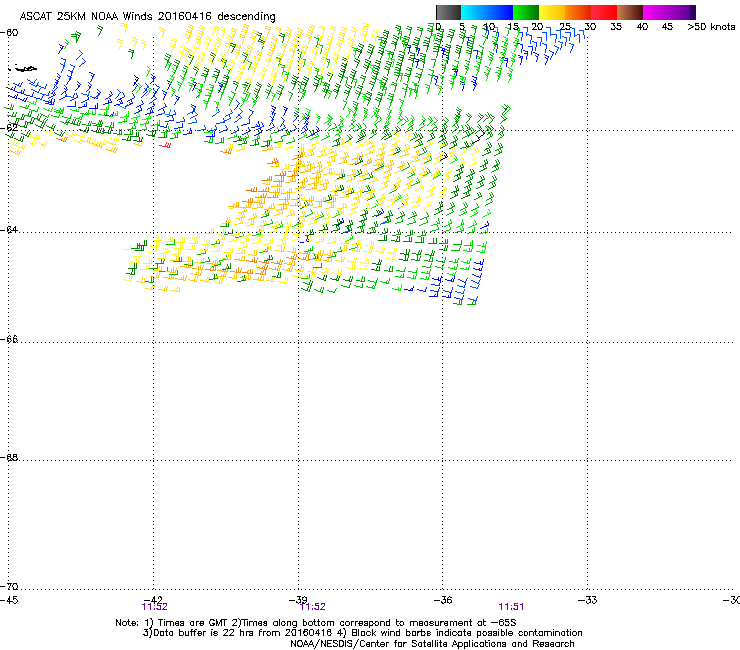Image resolution: width=740 pixels, height=650 pixels.
Task: Click the -66 latitude label
Action: click(9, 339)
